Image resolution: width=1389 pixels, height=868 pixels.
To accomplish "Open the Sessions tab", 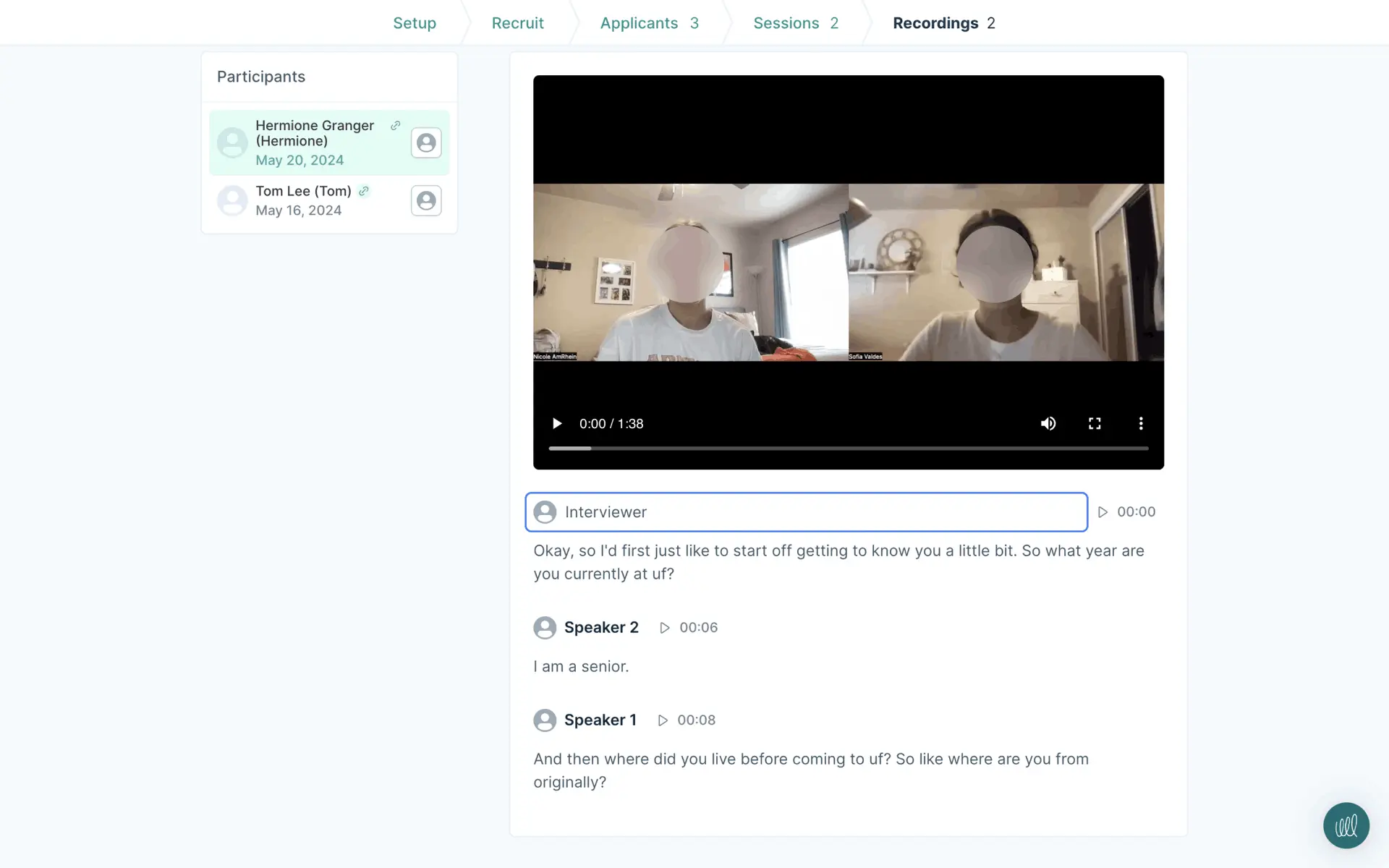I will pos(795,23).
